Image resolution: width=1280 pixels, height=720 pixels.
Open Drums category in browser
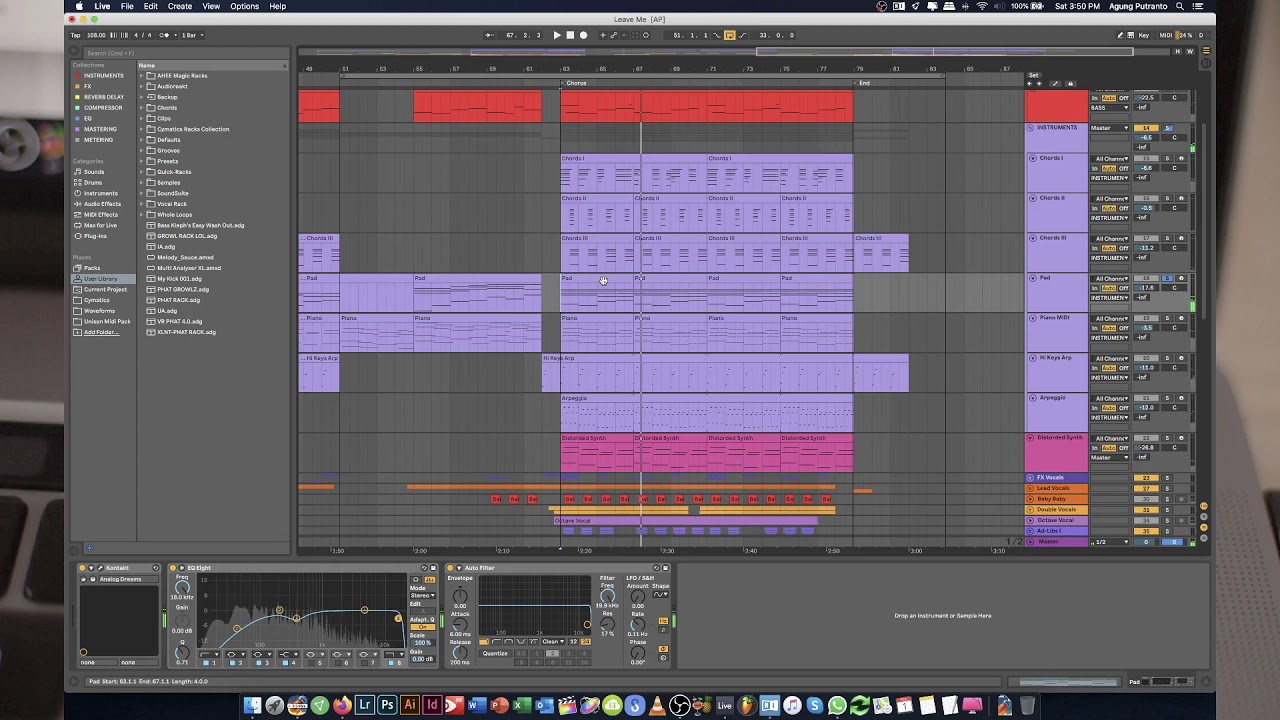tap(93, 183)
